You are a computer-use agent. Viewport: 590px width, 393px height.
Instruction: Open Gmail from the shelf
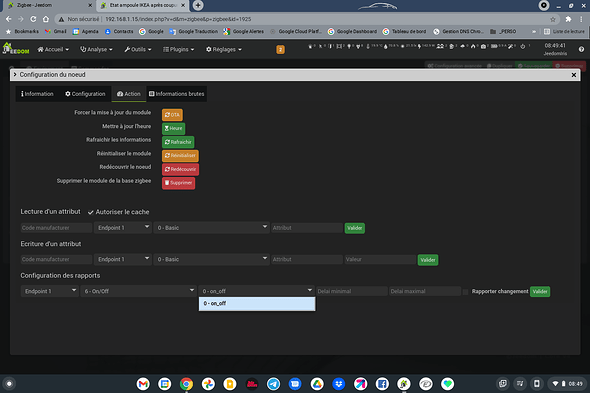[x=143, y=384]
